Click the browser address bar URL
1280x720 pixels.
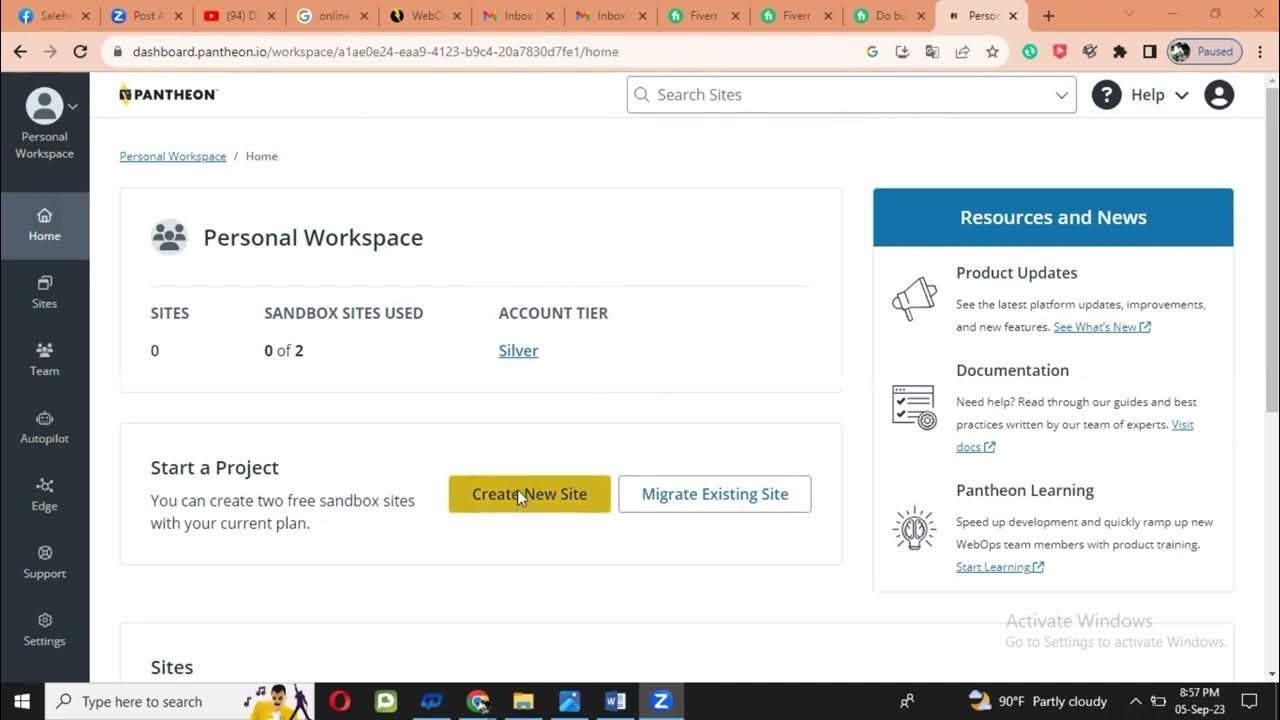point(375,52)
